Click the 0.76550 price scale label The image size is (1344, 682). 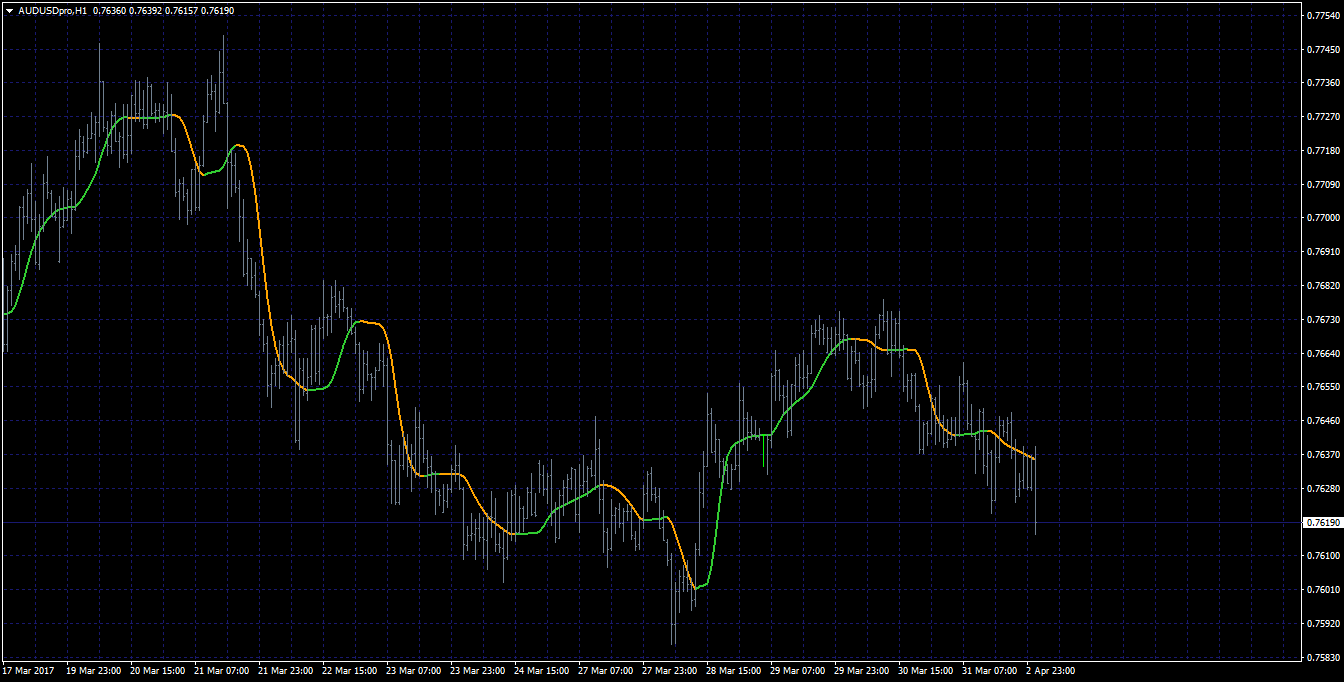pos(1323,387)
